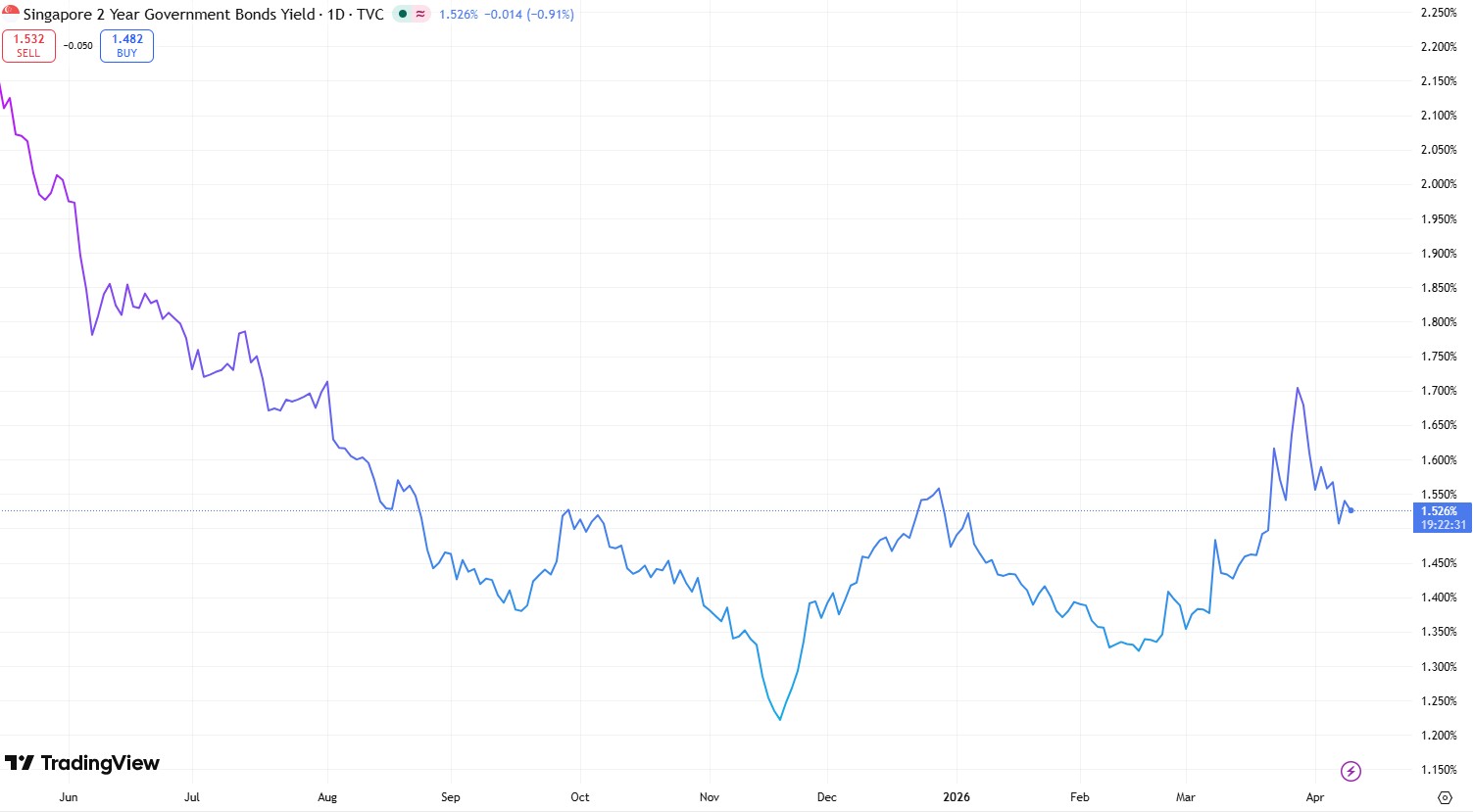Click the 2.250% label on the price scale
The image size is (1473, 812).
[1438, 12]
